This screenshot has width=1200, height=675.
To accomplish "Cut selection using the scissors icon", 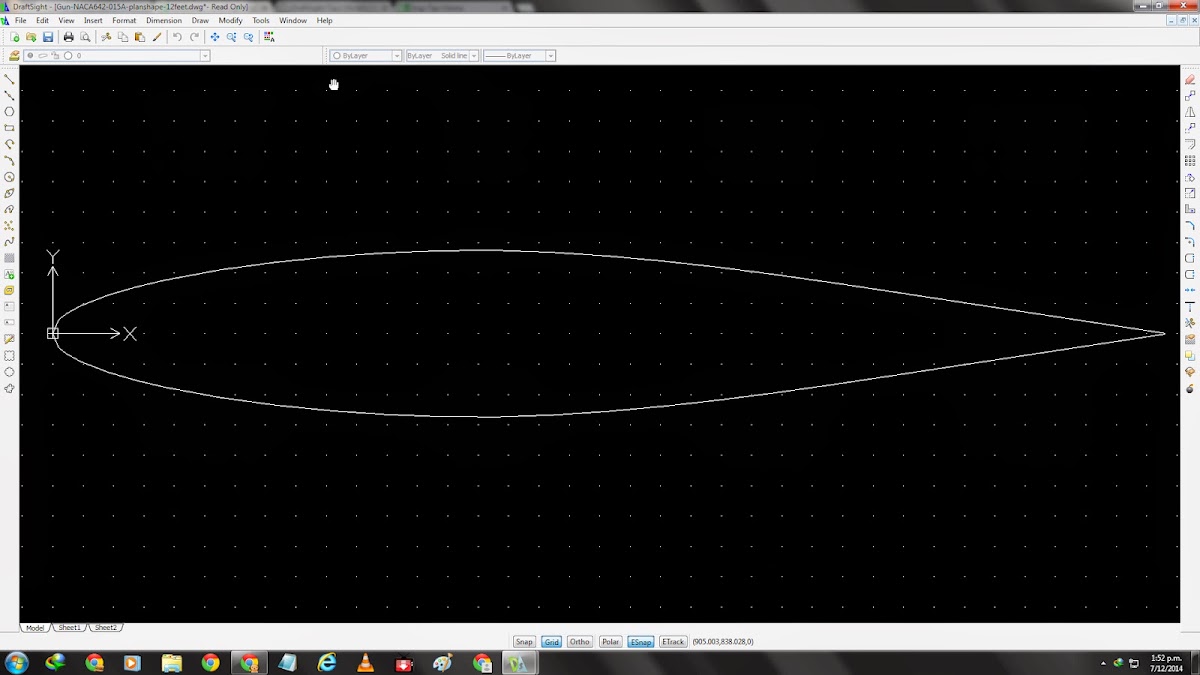I will click(x=106, y=37).
